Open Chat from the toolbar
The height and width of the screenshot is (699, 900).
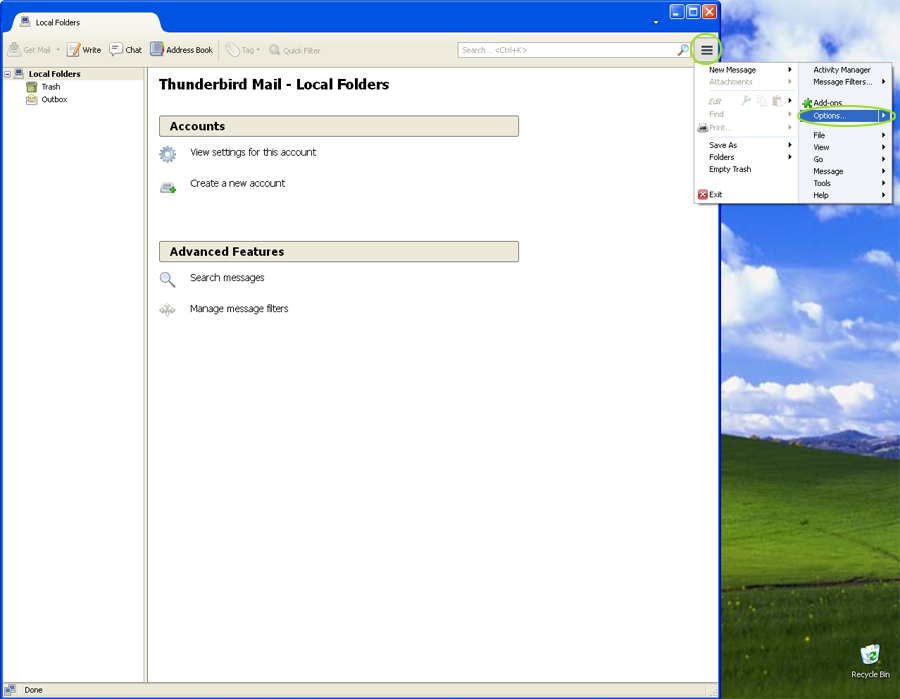126,50
